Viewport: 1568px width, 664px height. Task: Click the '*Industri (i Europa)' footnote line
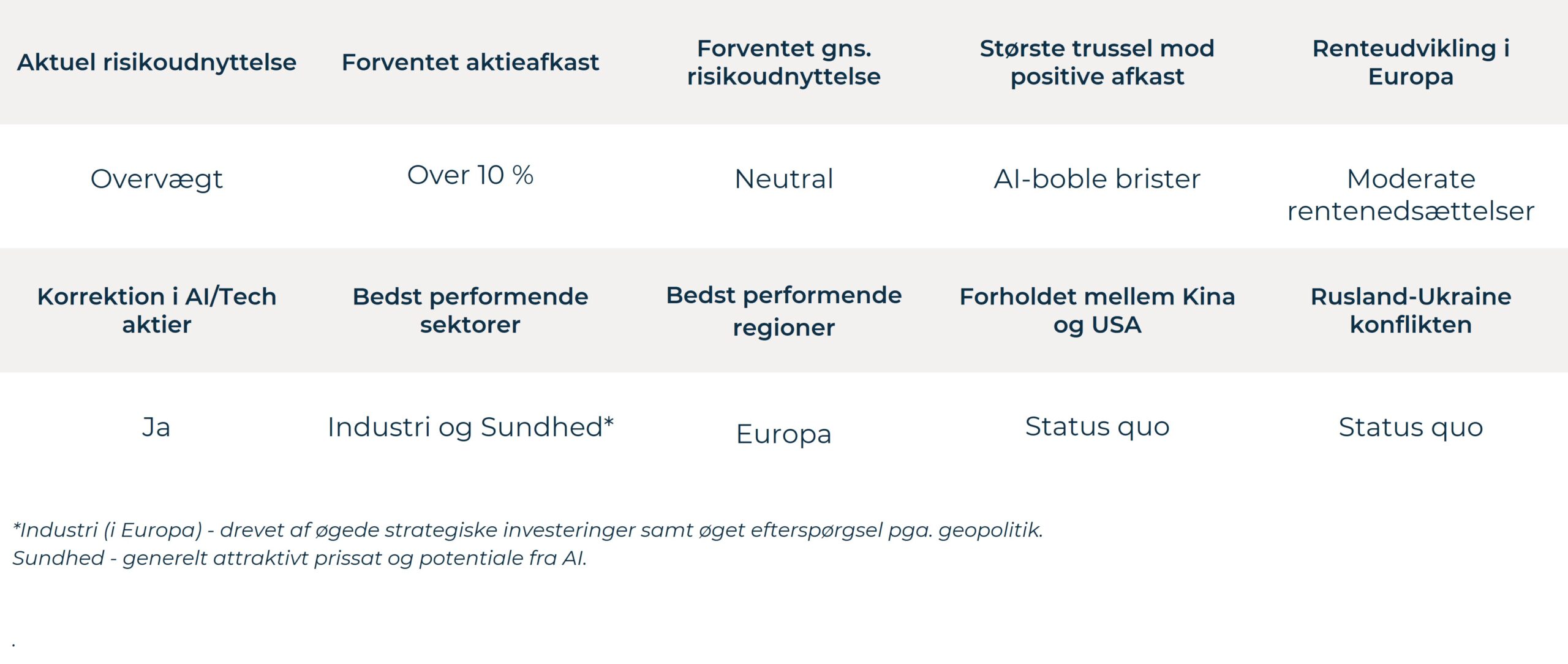click(527, 530)
